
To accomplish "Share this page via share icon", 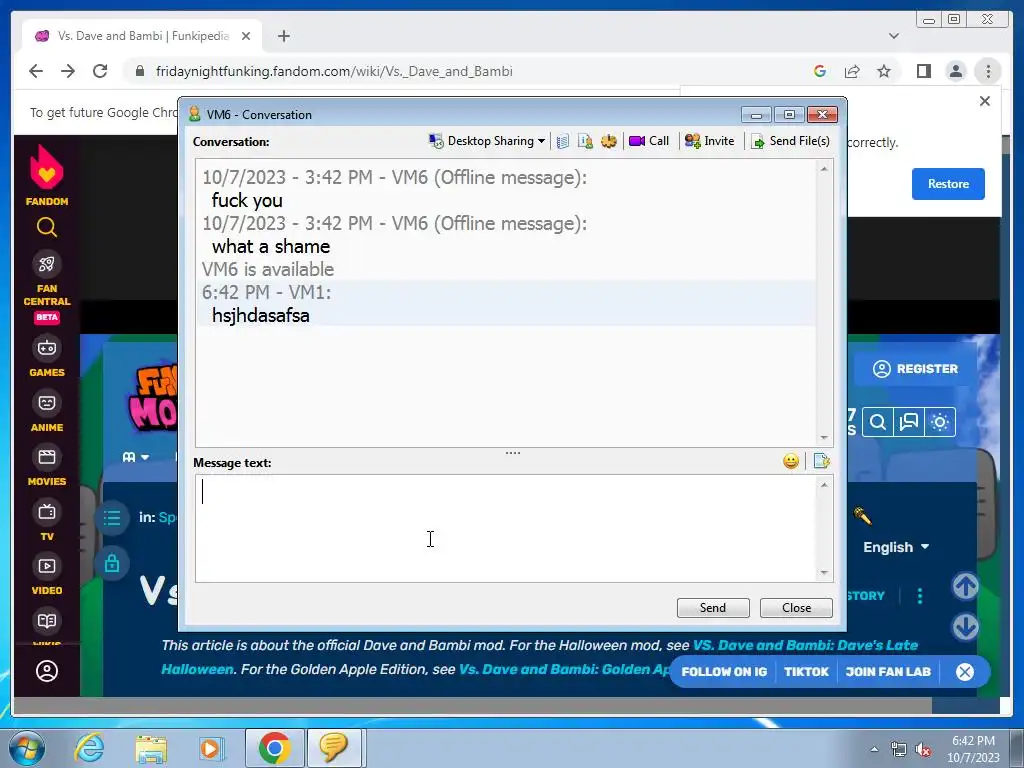I will (852, 71).
